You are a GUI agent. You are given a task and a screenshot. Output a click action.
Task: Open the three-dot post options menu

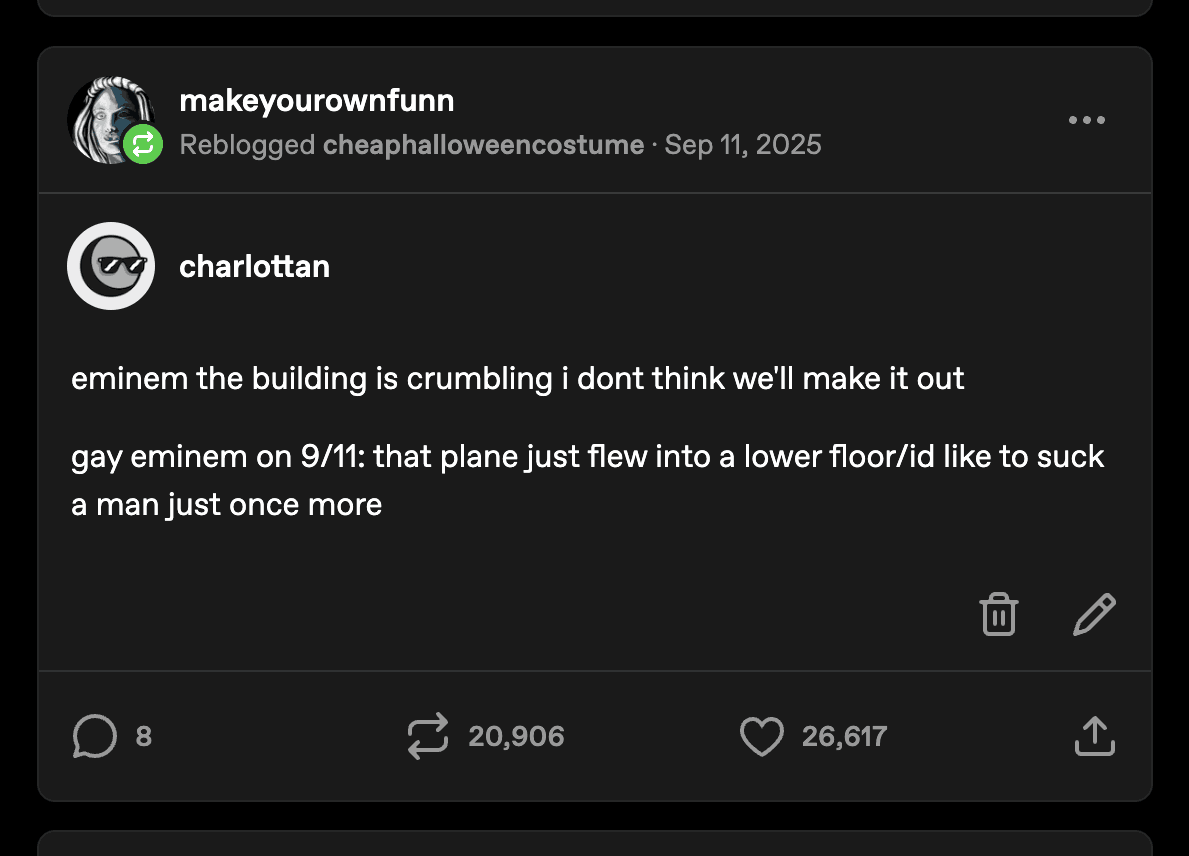point(1086,120)
